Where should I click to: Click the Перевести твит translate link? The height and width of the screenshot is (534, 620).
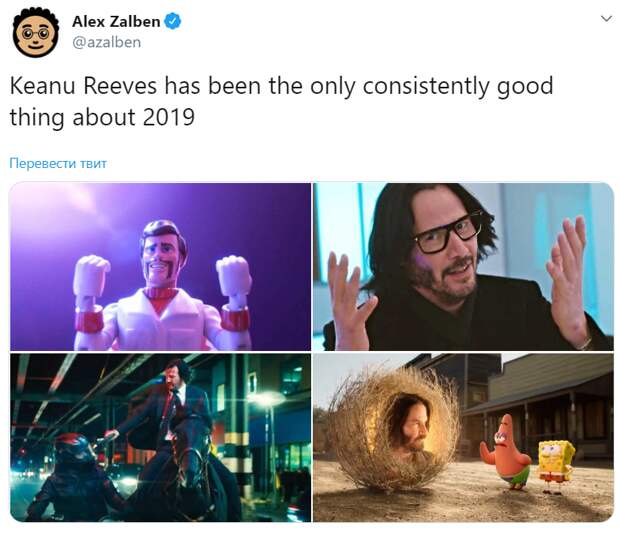point(58,163)
